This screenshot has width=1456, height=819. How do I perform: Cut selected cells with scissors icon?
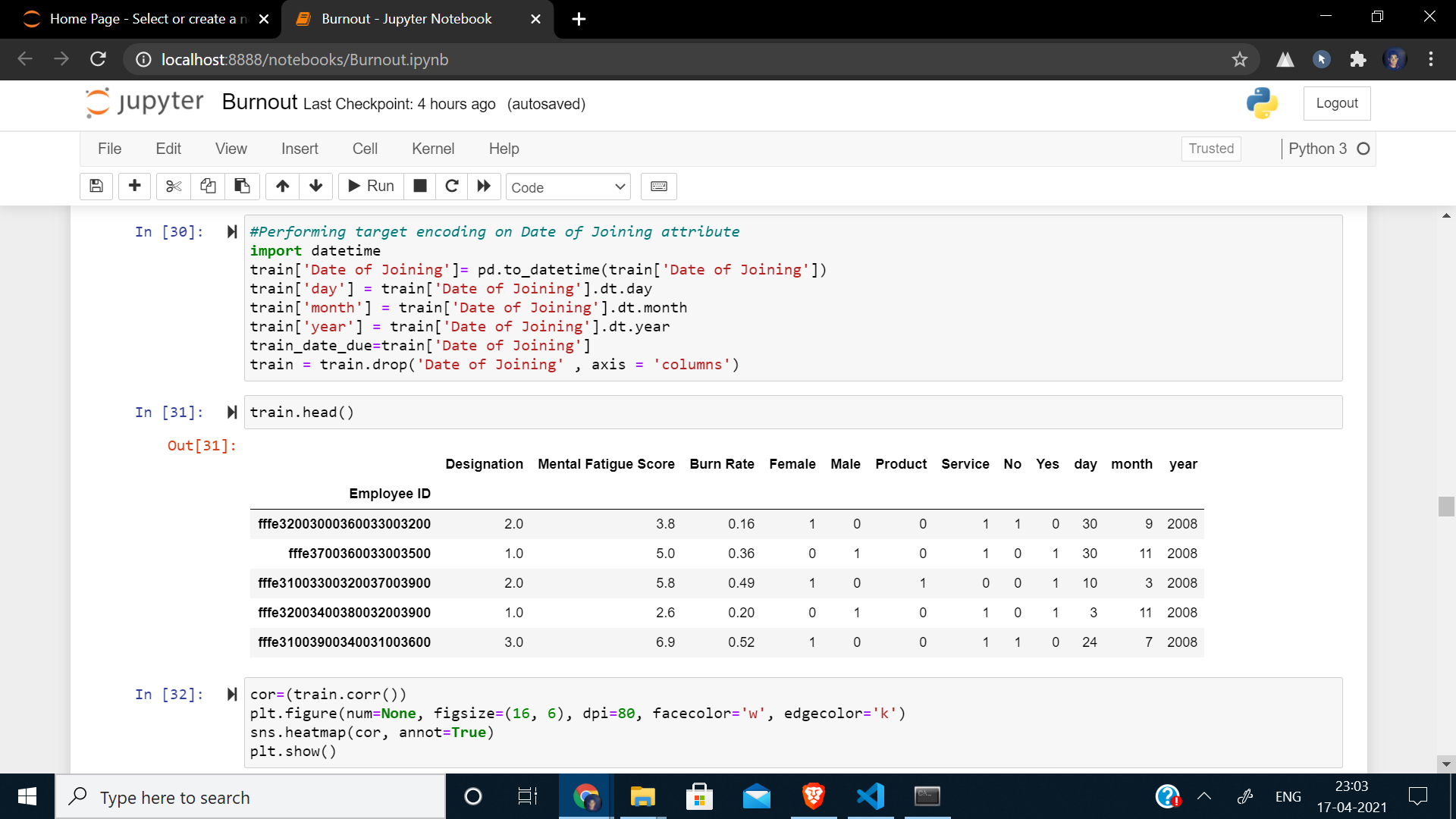click(174, 186)
